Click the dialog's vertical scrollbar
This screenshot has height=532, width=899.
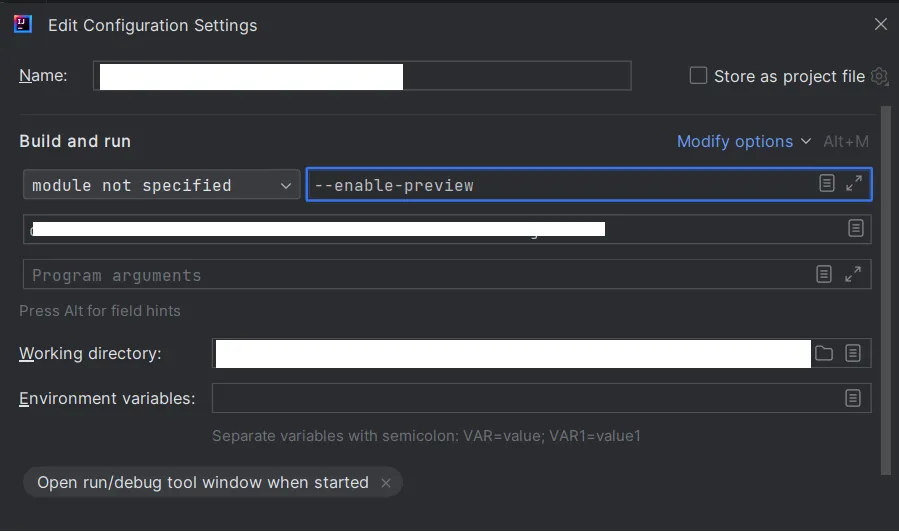click(885, 290)
